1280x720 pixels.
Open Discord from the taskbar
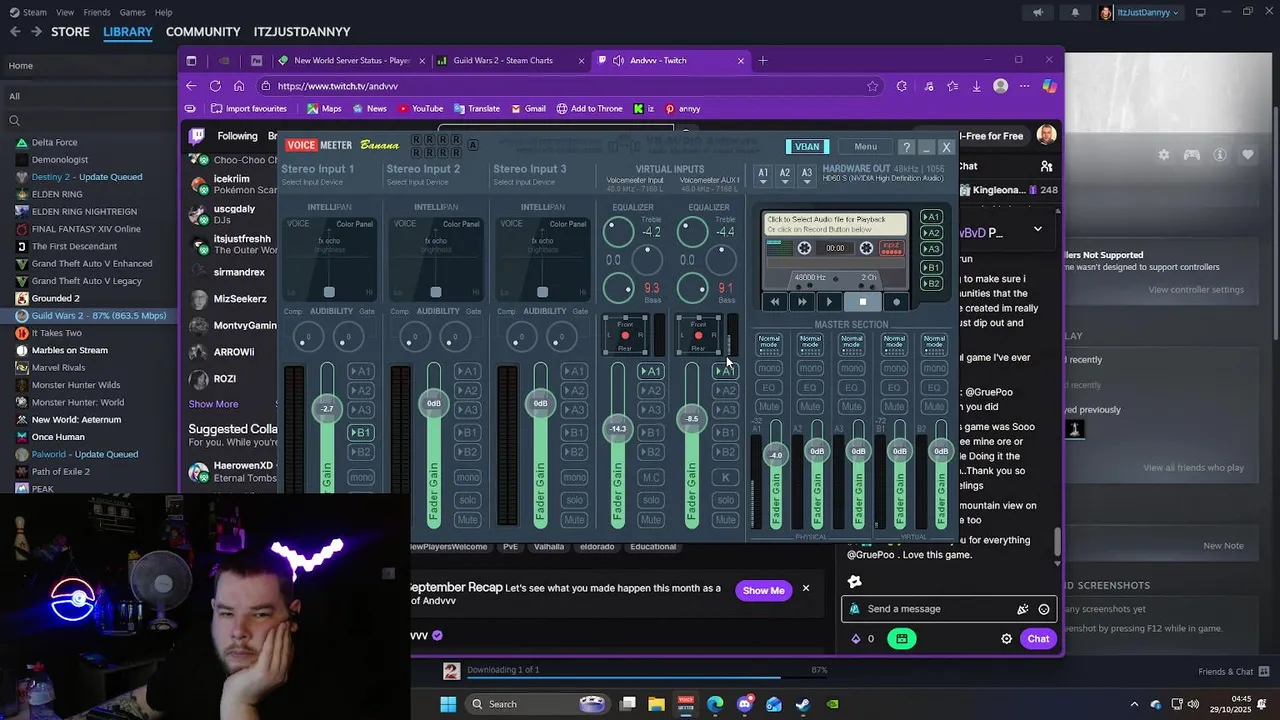click(x=744, y=704)
